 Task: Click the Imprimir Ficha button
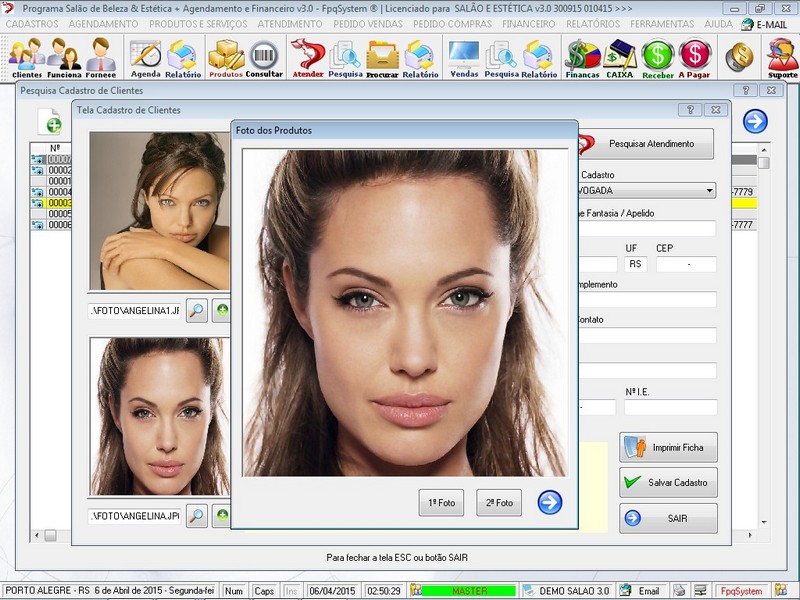point(668,447)
